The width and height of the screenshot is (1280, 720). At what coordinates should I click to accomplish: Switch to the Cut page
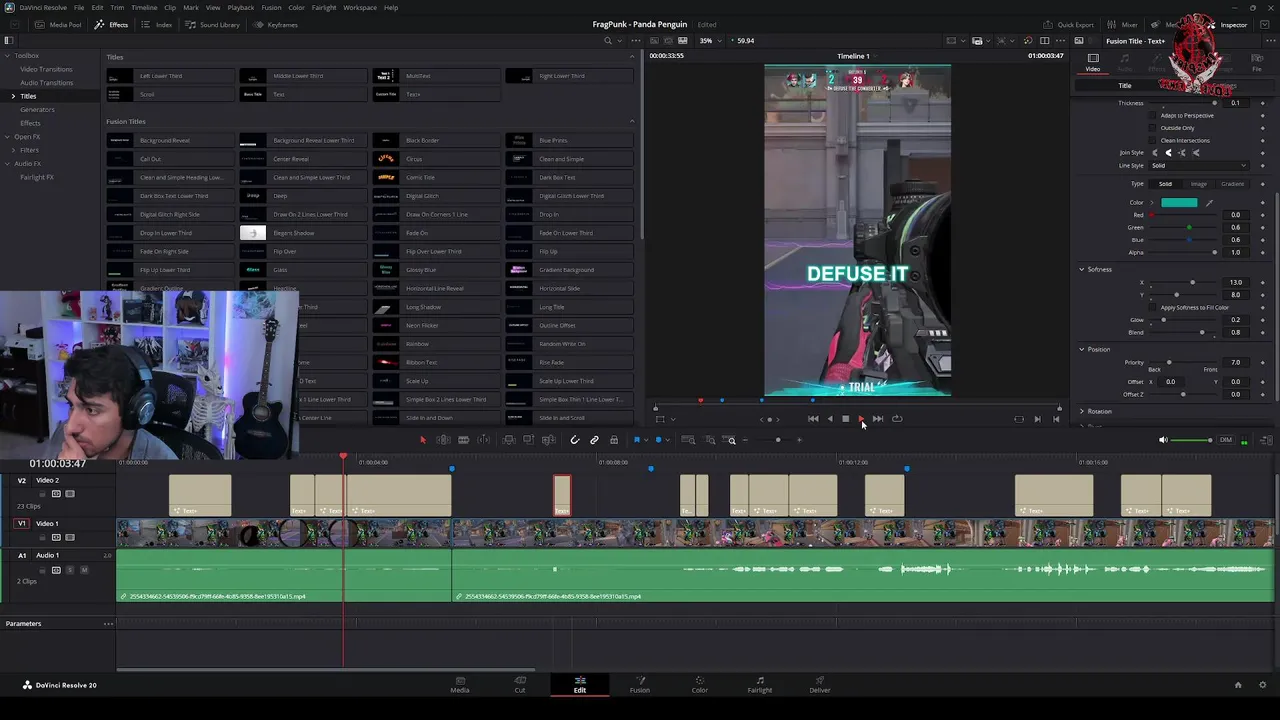pyautogui.click(x=519, y=685)
